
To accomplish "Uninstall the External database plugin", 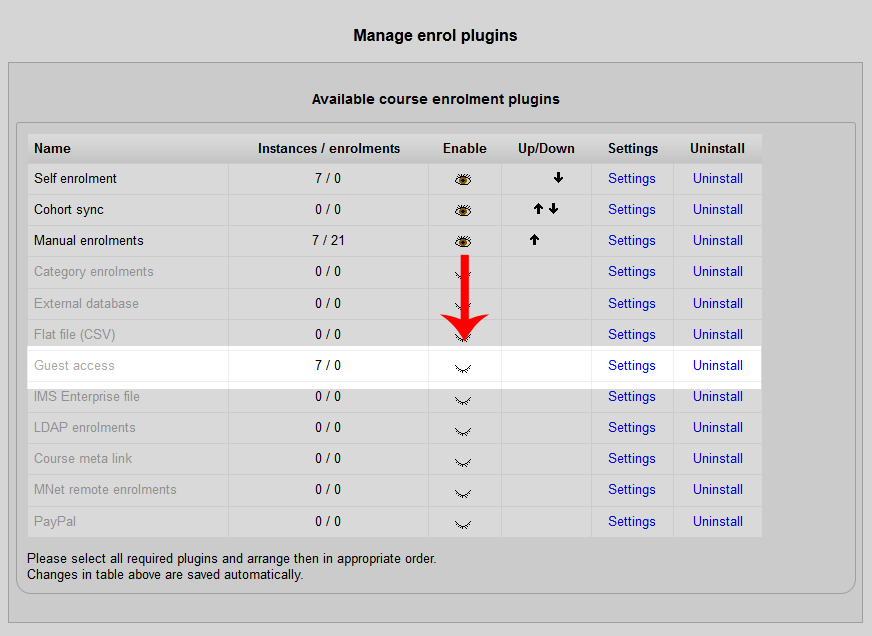I will pos(718,304).
